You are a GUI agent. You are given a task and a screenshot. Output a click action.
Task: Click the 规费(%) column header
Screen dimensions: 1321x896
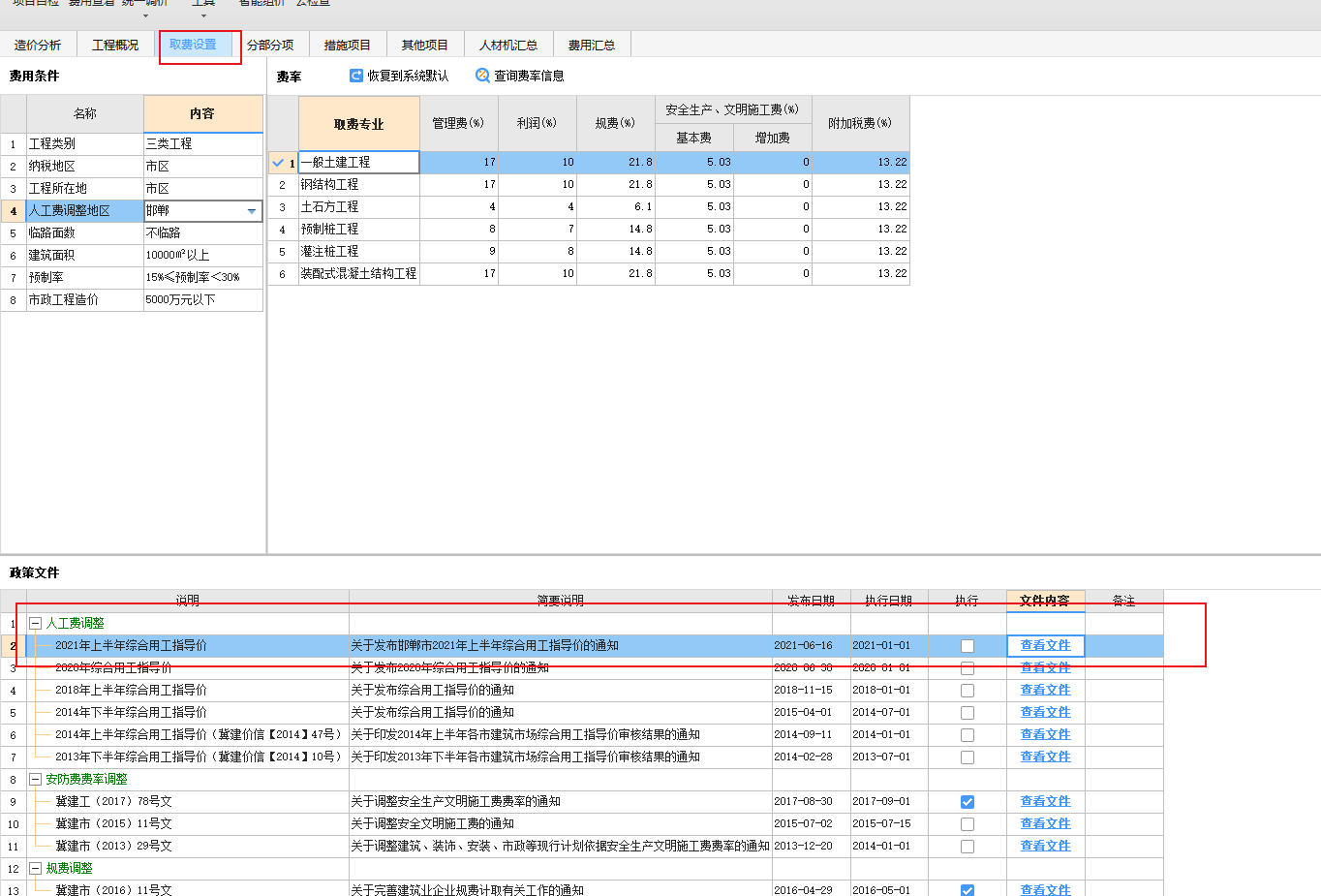(615, 123)
